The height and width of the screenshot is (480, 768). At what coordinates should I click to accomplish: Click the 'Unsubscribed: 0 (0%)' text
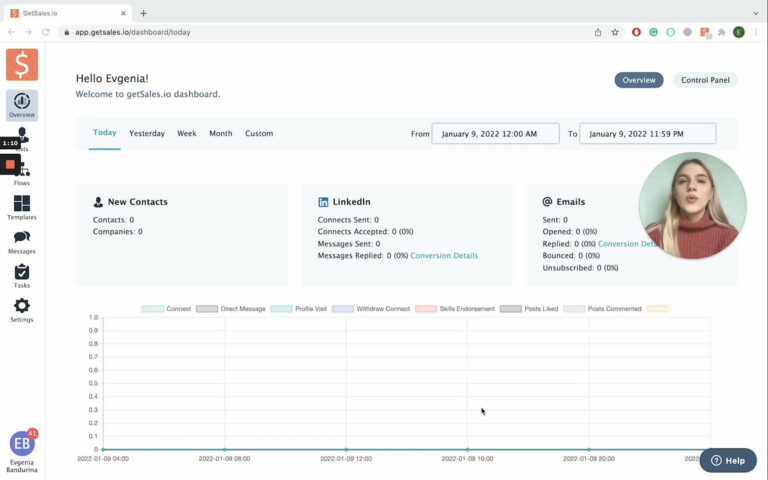tap(580, 268)
